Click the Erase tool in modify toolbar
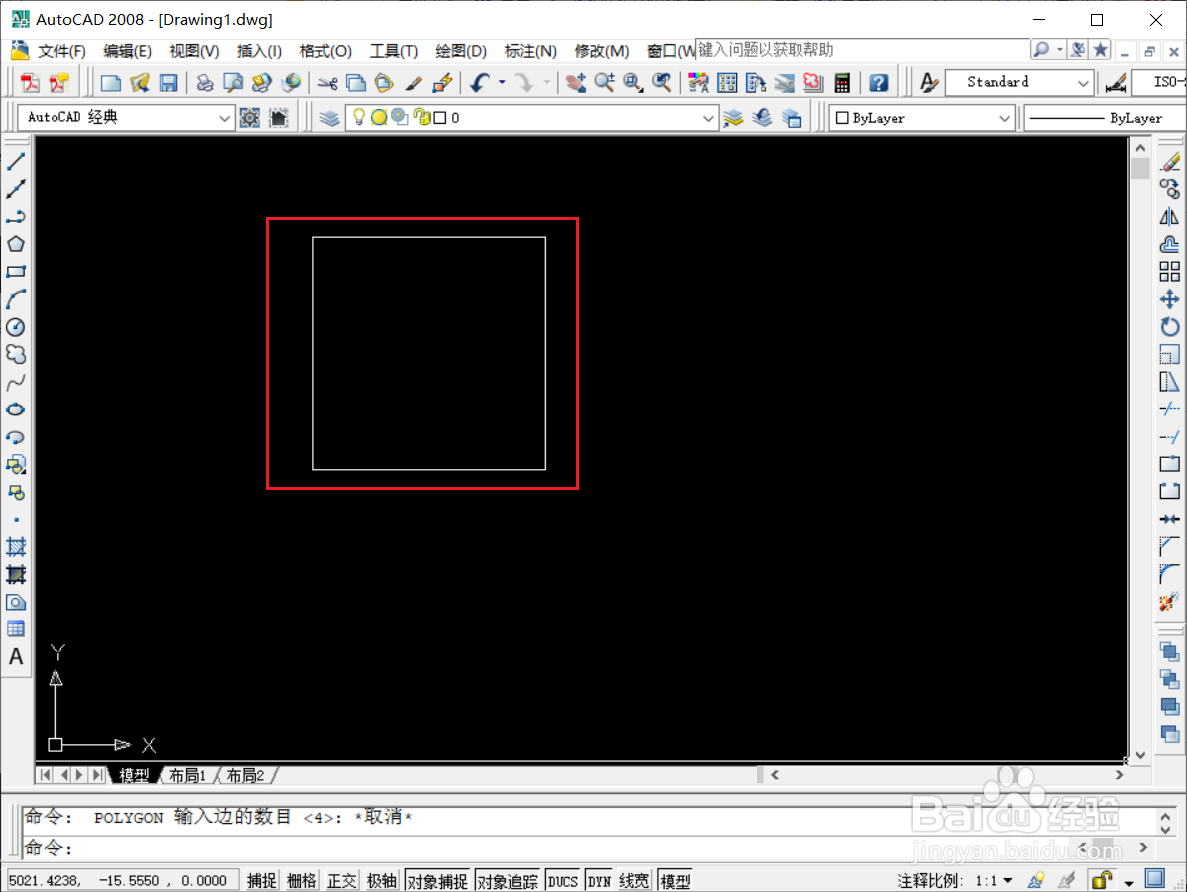 point(1170,161)
